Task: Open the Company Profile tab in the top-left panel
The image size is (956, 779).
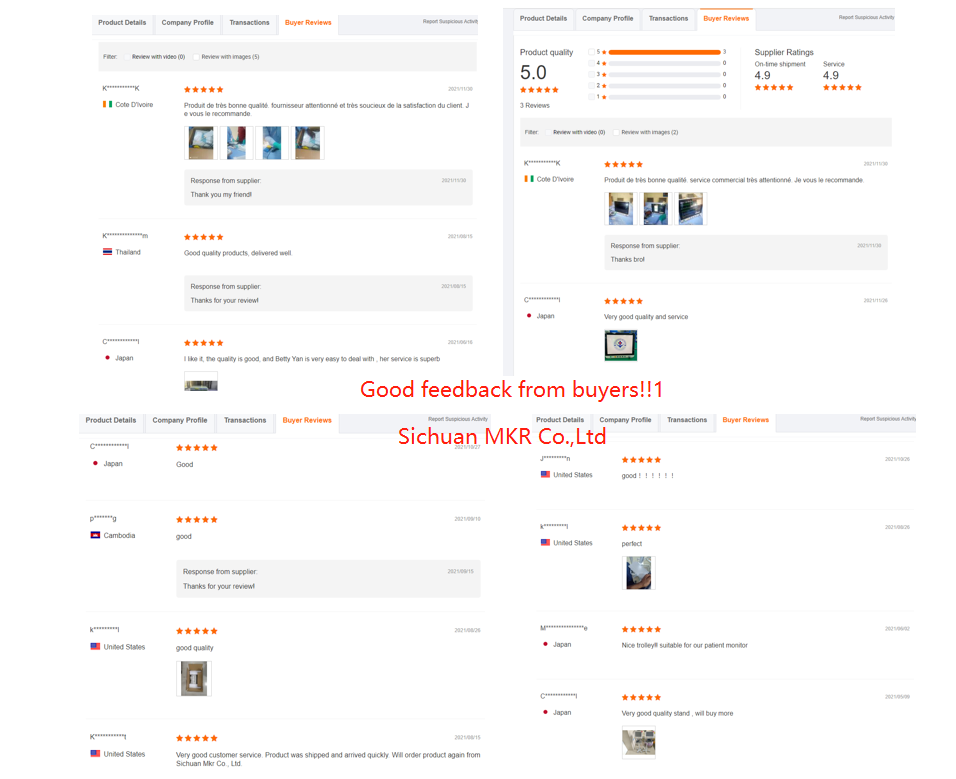Action: (187, 23)
